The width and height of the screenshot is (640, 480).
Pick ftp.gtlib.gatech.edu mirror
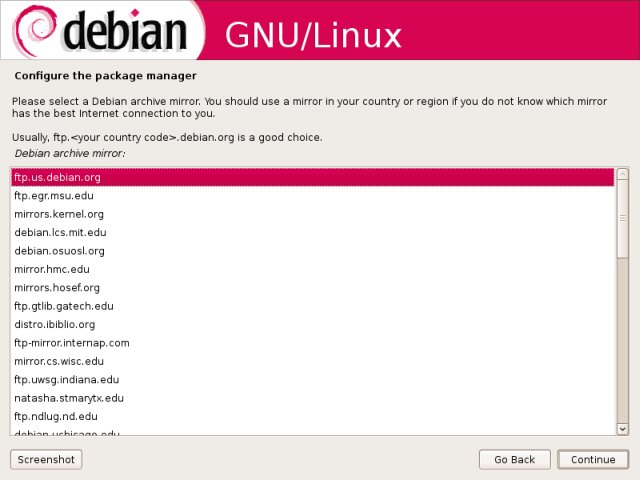64,306
